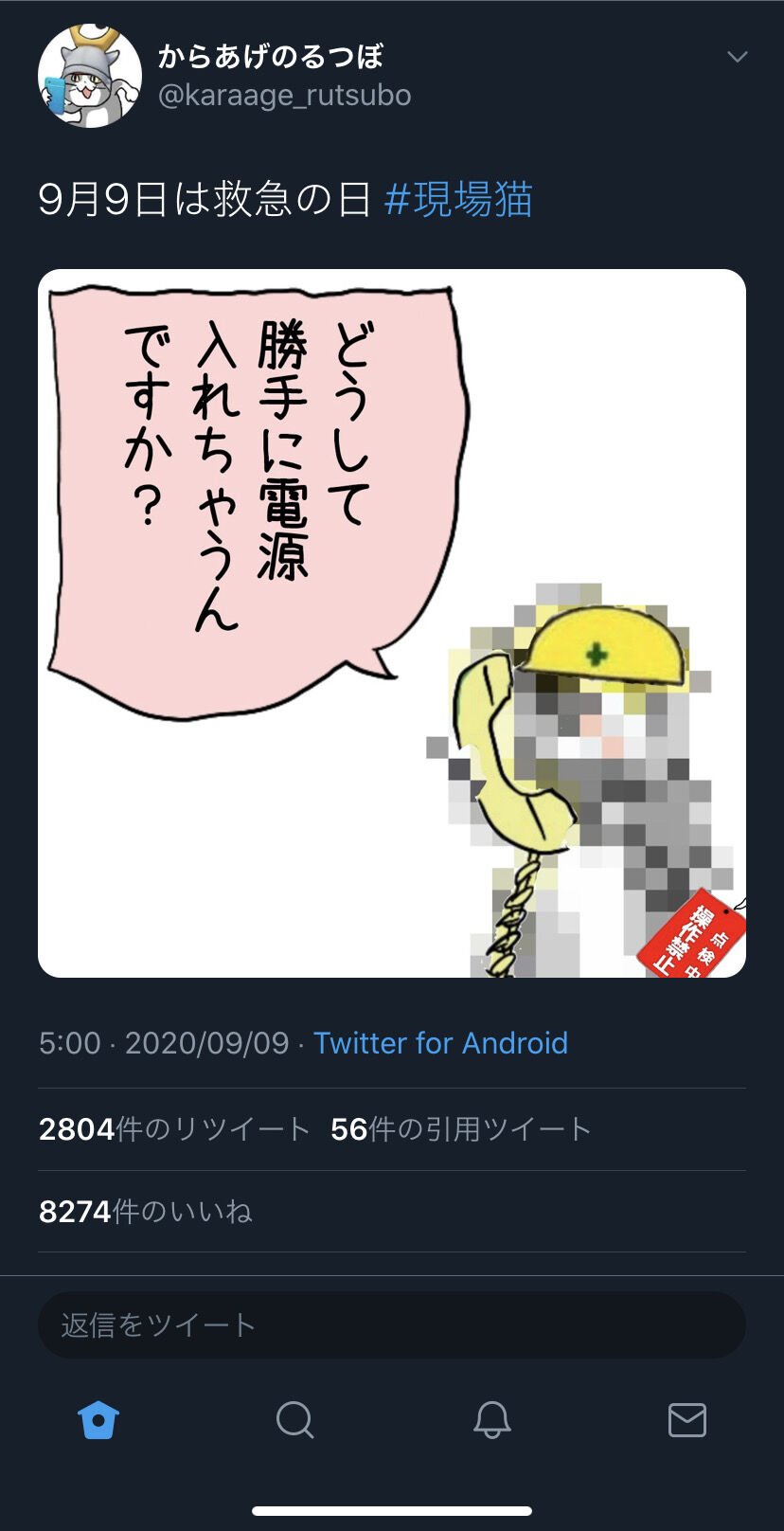The height and width of the screenshot is (1531, 784).
Task: Tap the 5:00 · 2020/09/09 timestamp
Action: click(164, 1043)
